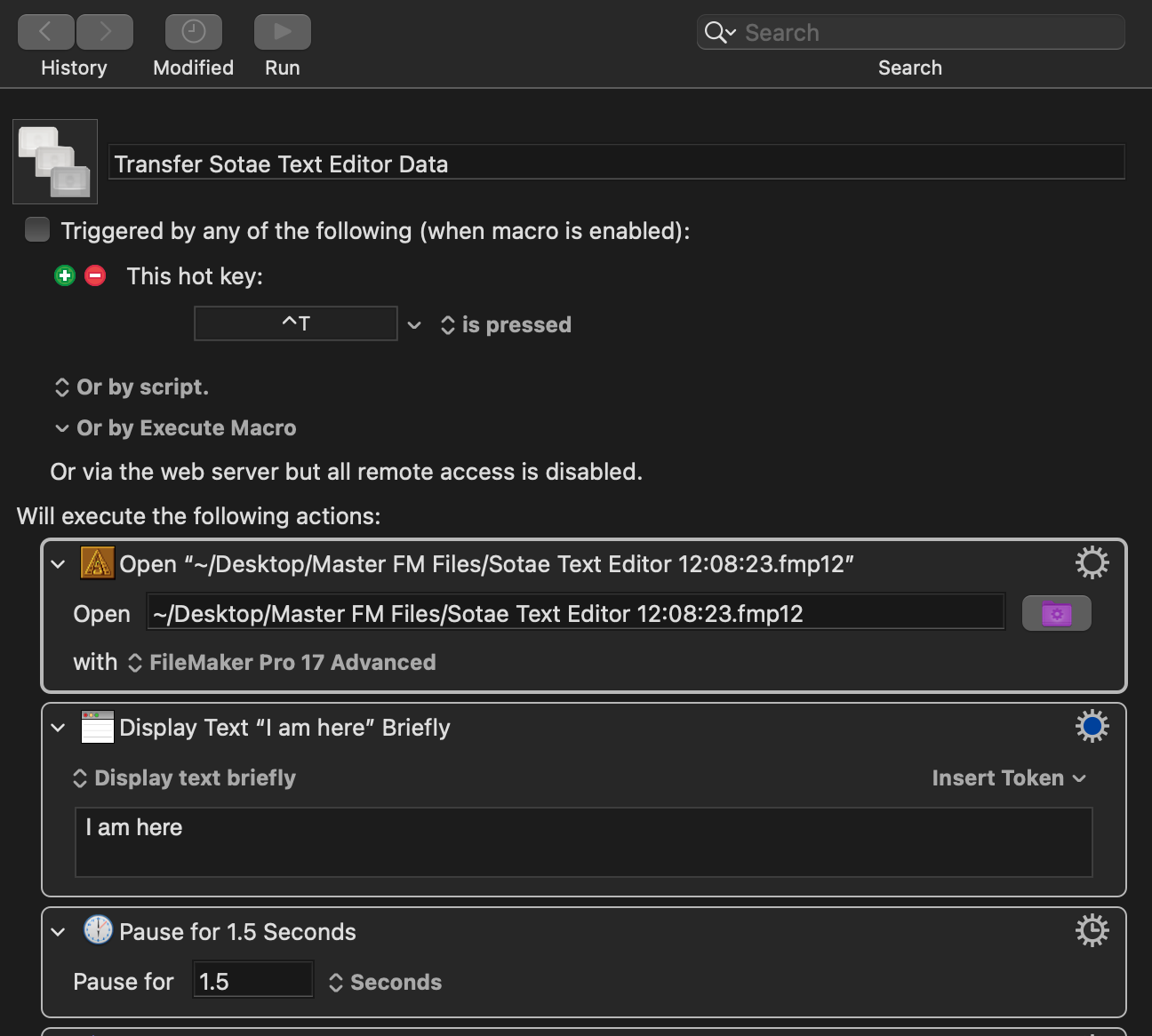Click the ^T hot key field
The image size is (1152, 1036).
(x=296, y=323)
